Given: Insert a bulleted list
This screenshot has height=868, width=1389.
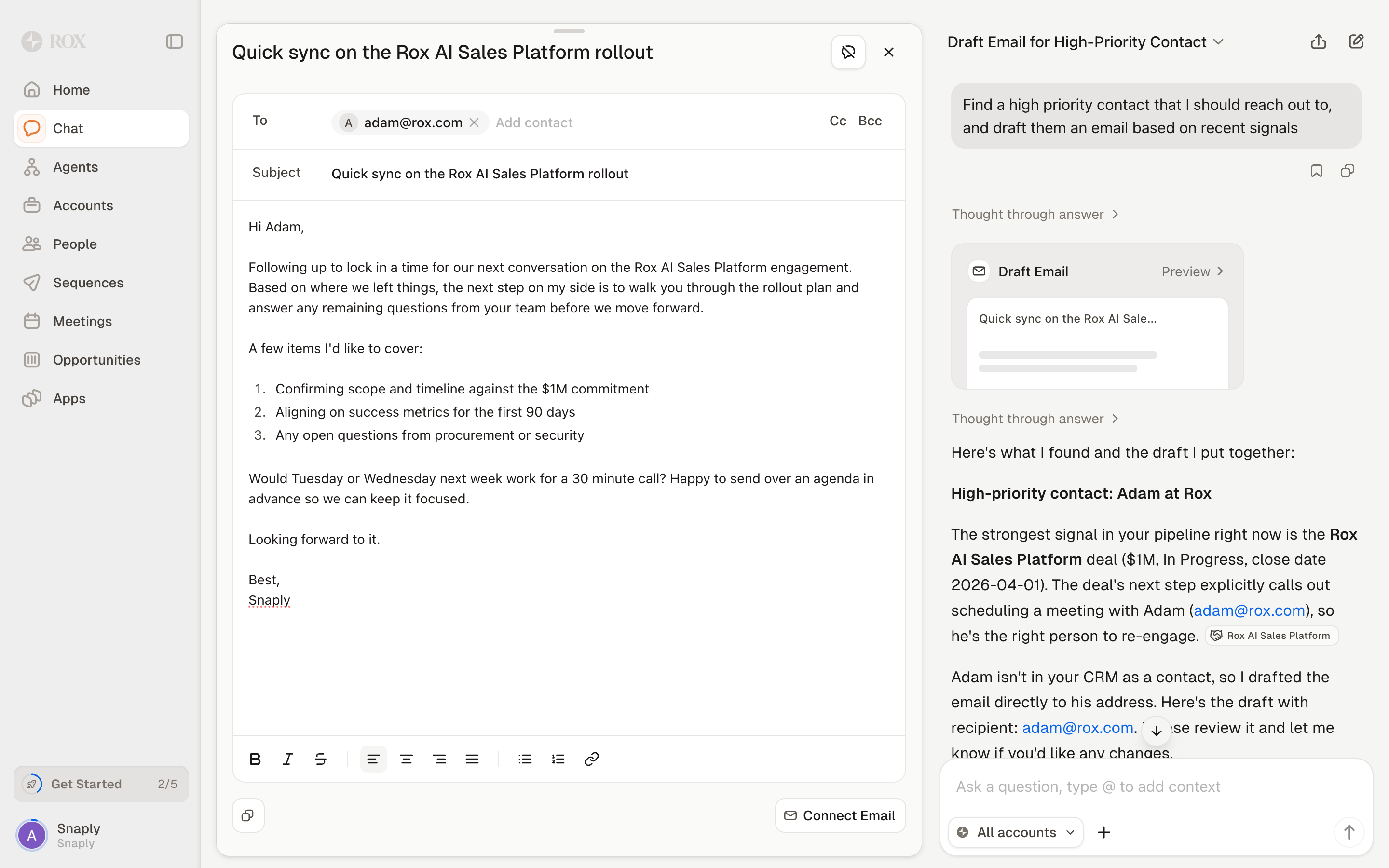Looking at the screenshot, I should tap(525, 759).
